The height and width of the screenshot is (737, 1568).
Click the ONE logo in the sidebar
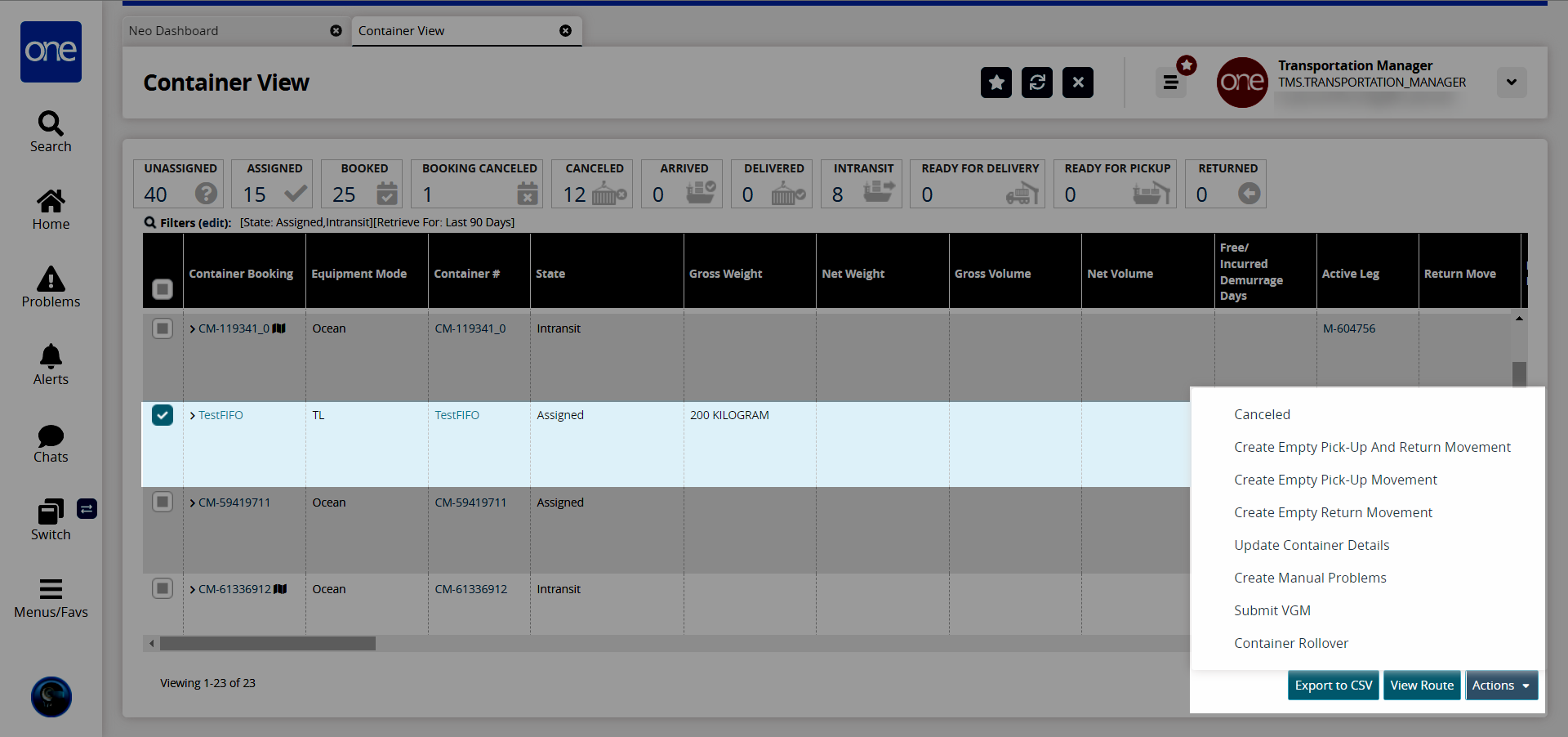[x=51, y=51]
